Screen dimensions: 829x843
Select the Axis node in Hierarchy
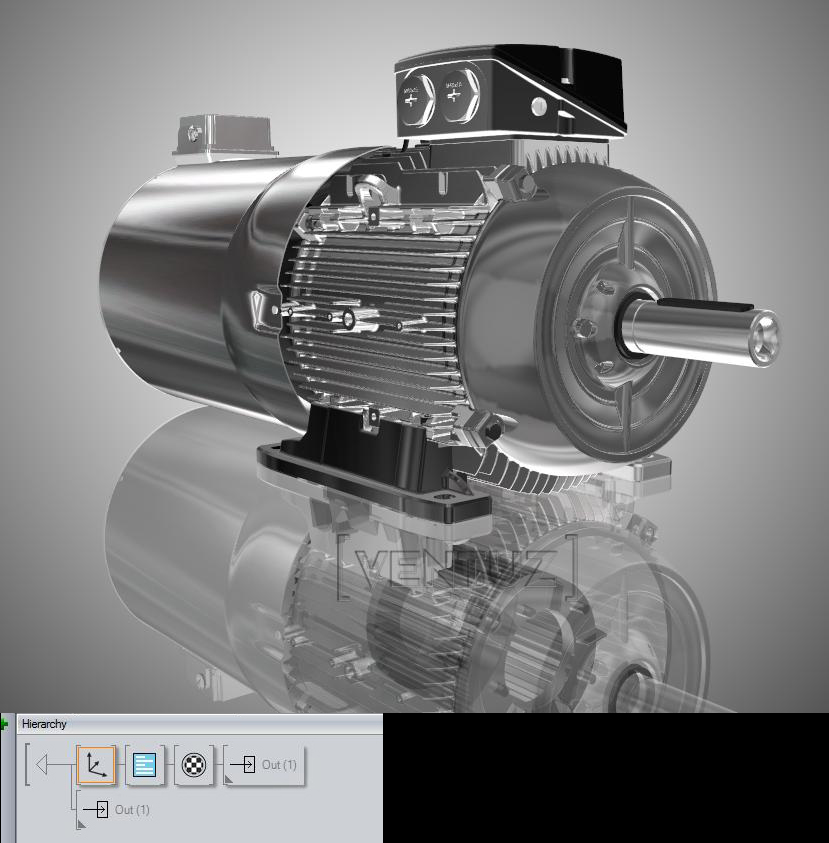point(96,766)
